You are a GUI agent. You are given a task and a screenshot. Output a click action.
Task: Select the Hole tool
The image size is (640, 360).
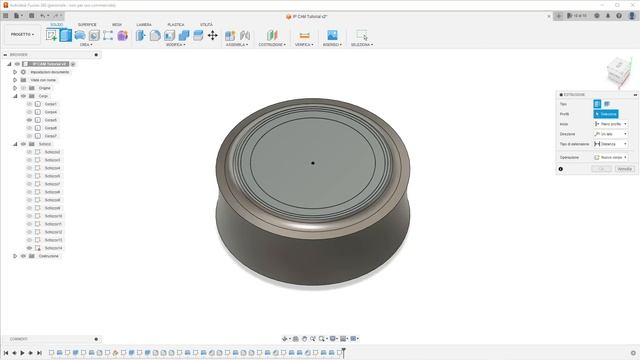coord(94,36)
